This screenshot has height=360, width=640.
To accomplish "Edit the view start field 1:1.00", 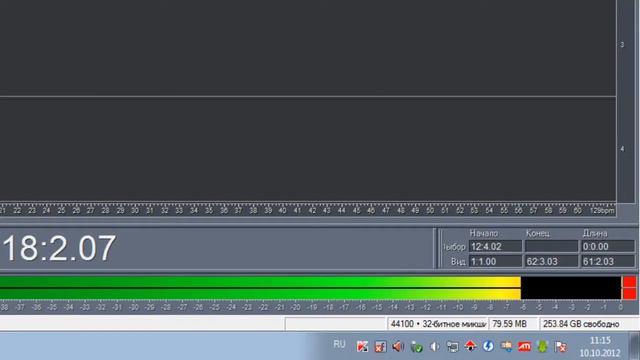I will (x=495, y=261).
